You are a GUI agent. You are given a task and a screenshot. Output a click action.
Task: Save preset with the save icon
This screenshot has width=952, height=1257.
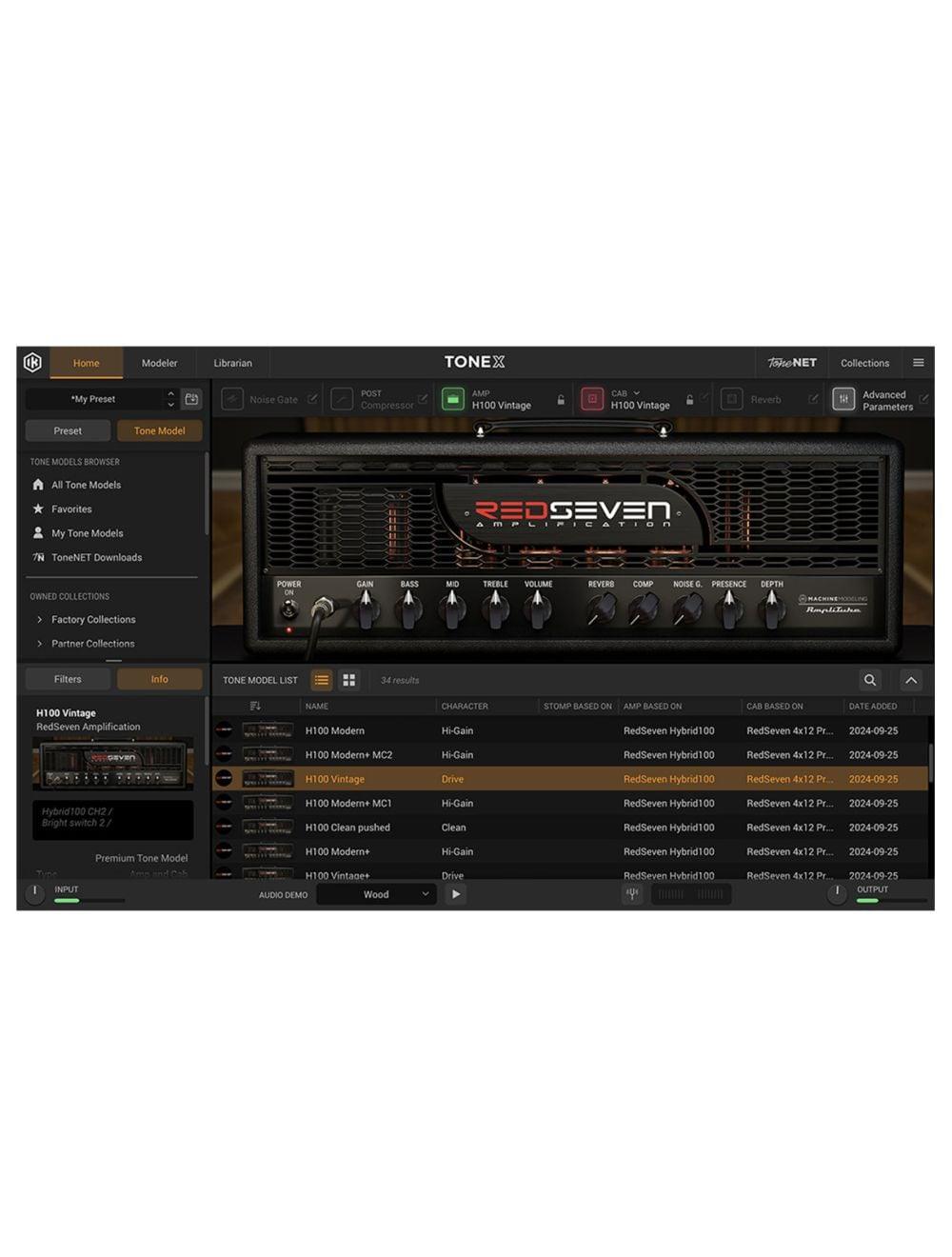tap(191, 399)
